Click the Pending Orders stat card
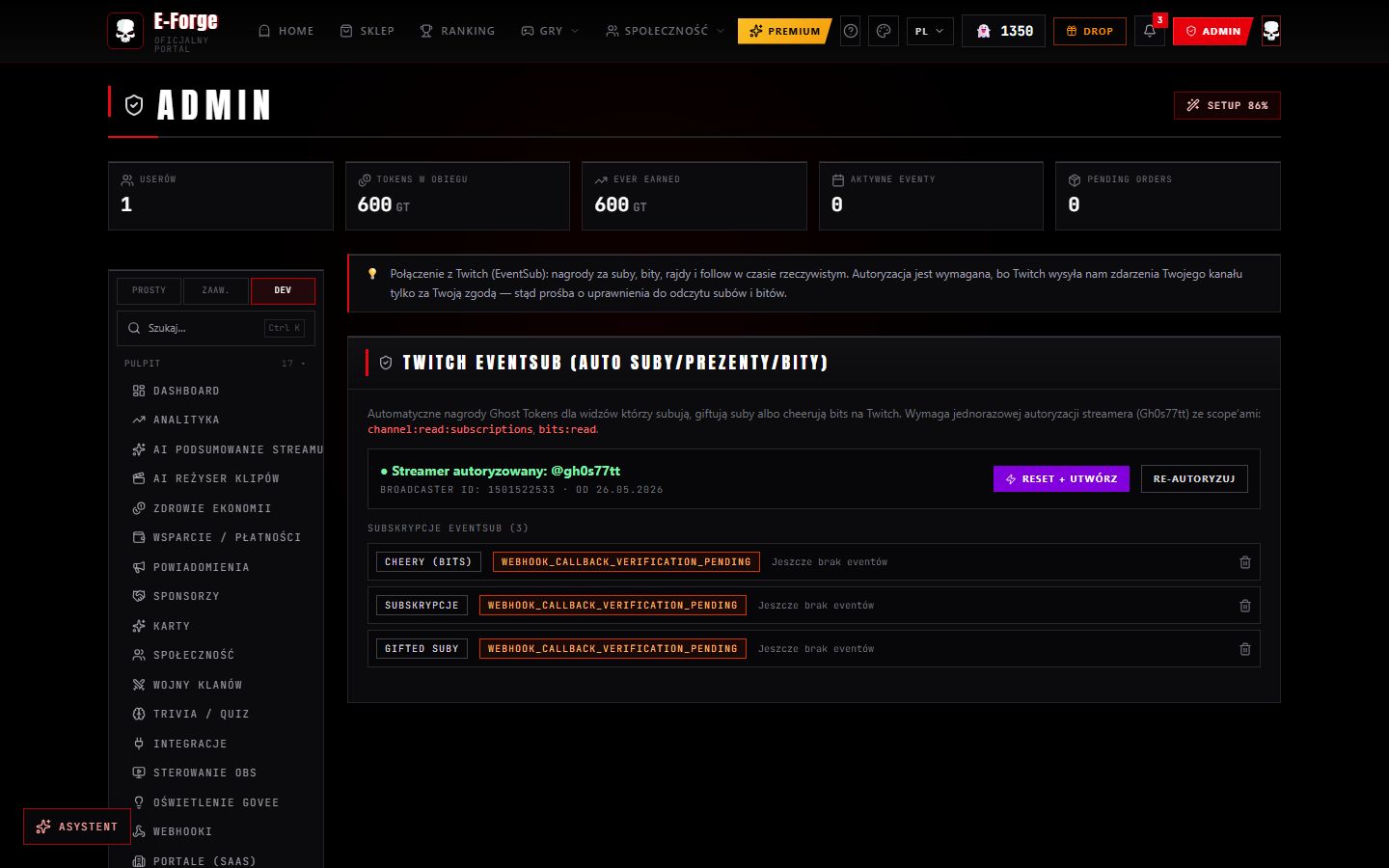The width and height of the screenshot is (1389, 868). click(1168, 196)
